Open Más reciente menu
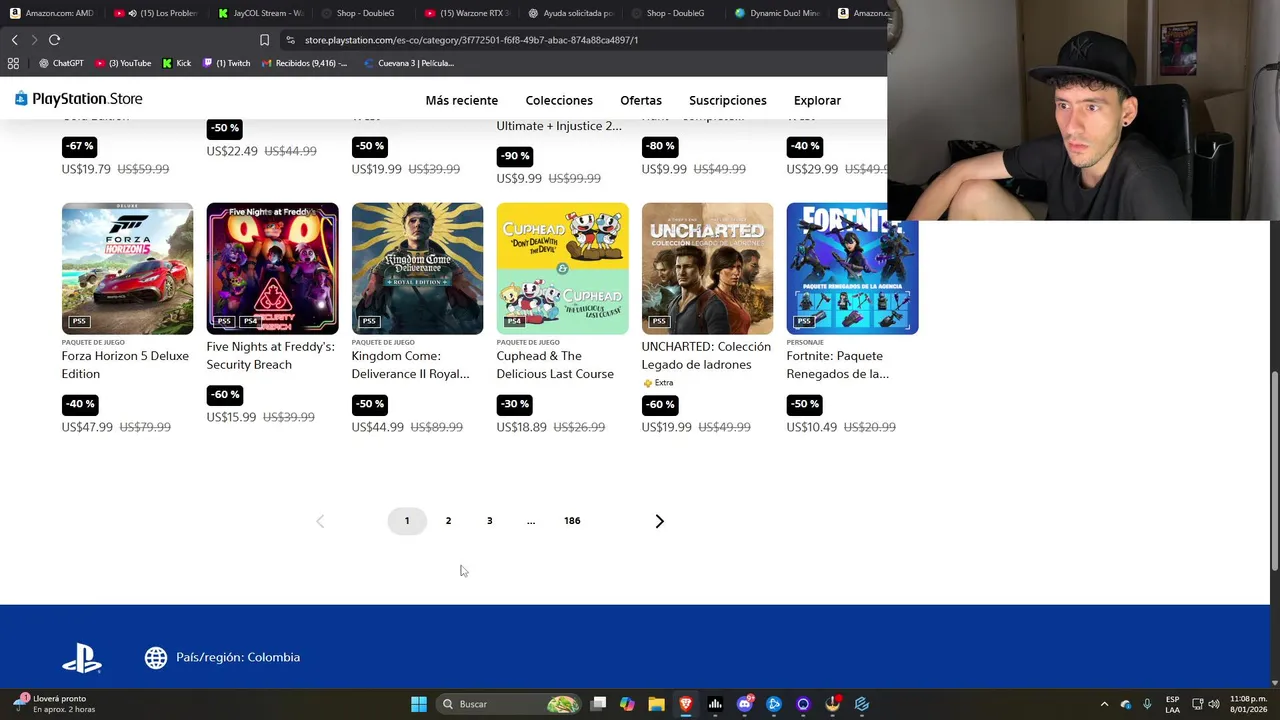The height and width of the screenshot is (720, 1280). point(461,100)
